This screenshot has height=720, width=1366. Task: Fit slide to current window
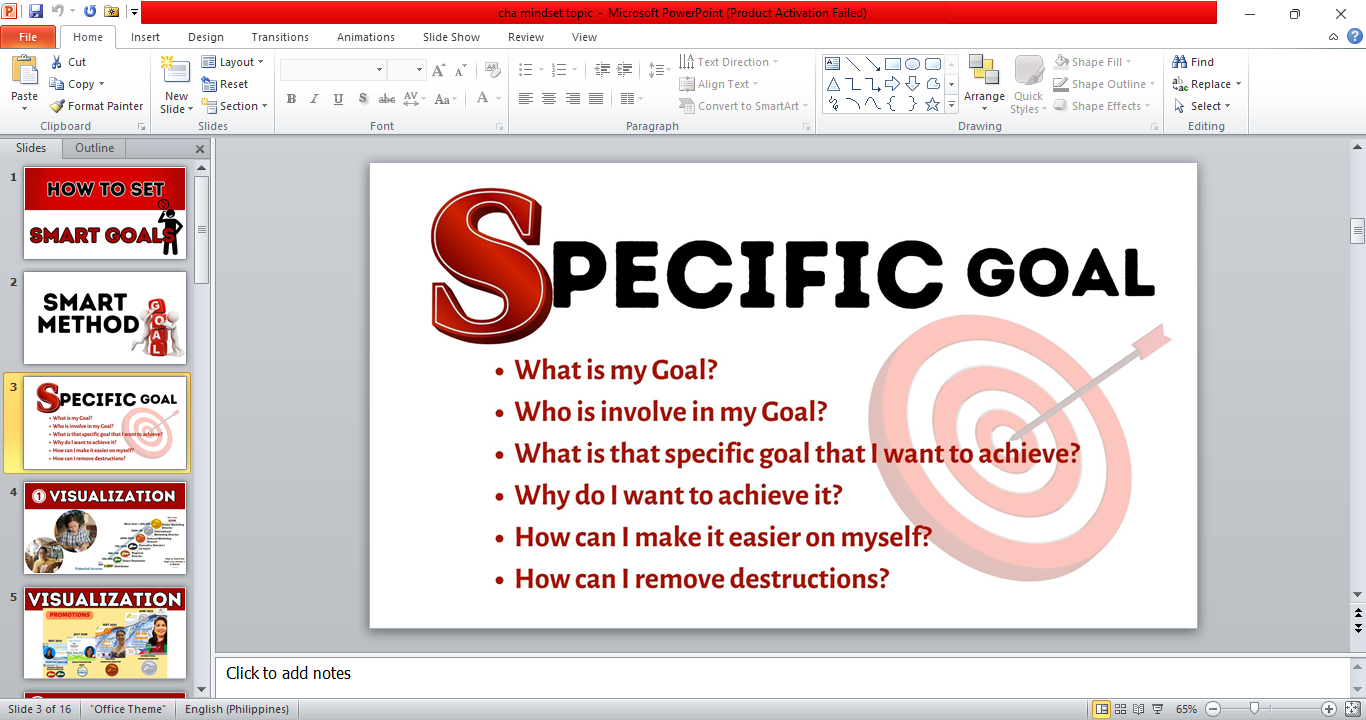[x=1352, y=709]
